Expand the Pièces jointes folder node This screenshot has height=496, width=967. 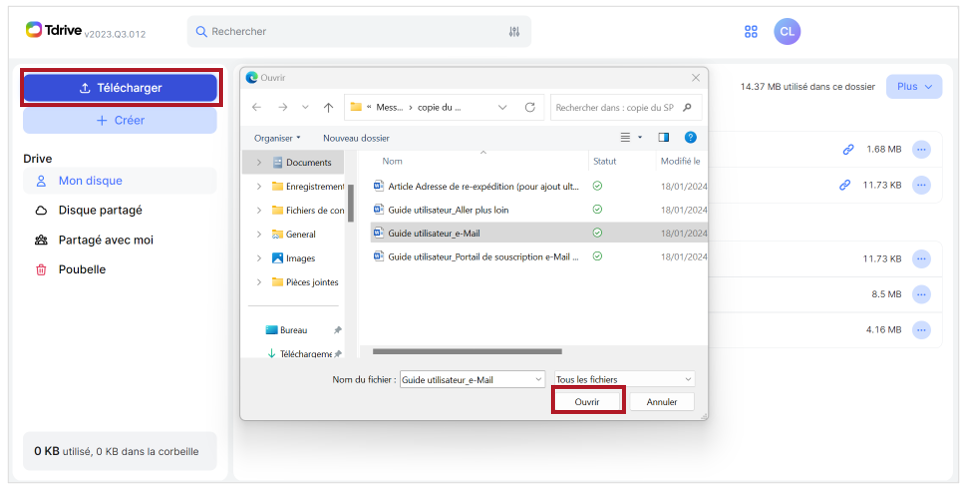pos(259,283)
